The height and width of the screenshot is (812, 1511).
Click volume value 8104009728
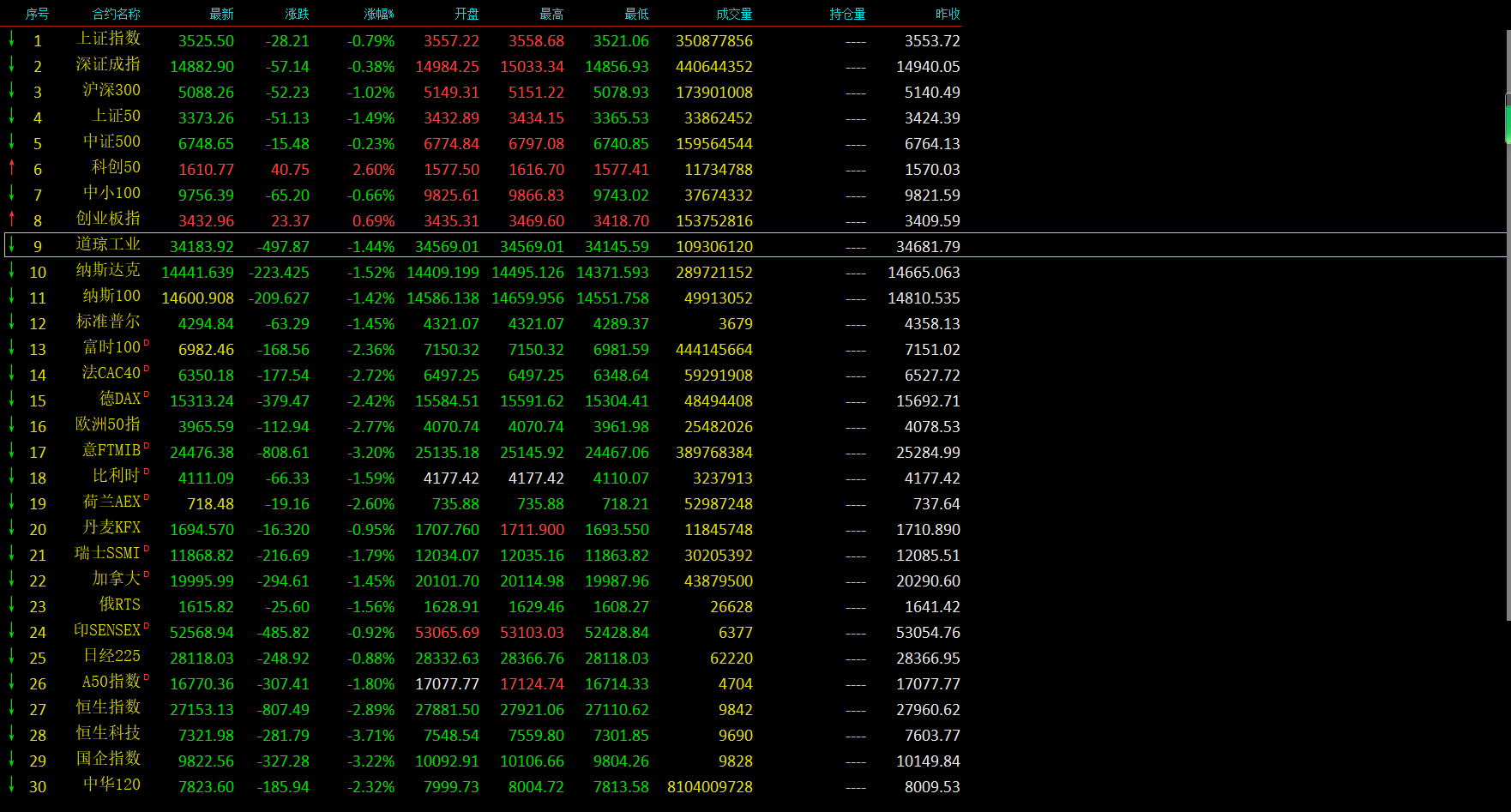(710, 787)
